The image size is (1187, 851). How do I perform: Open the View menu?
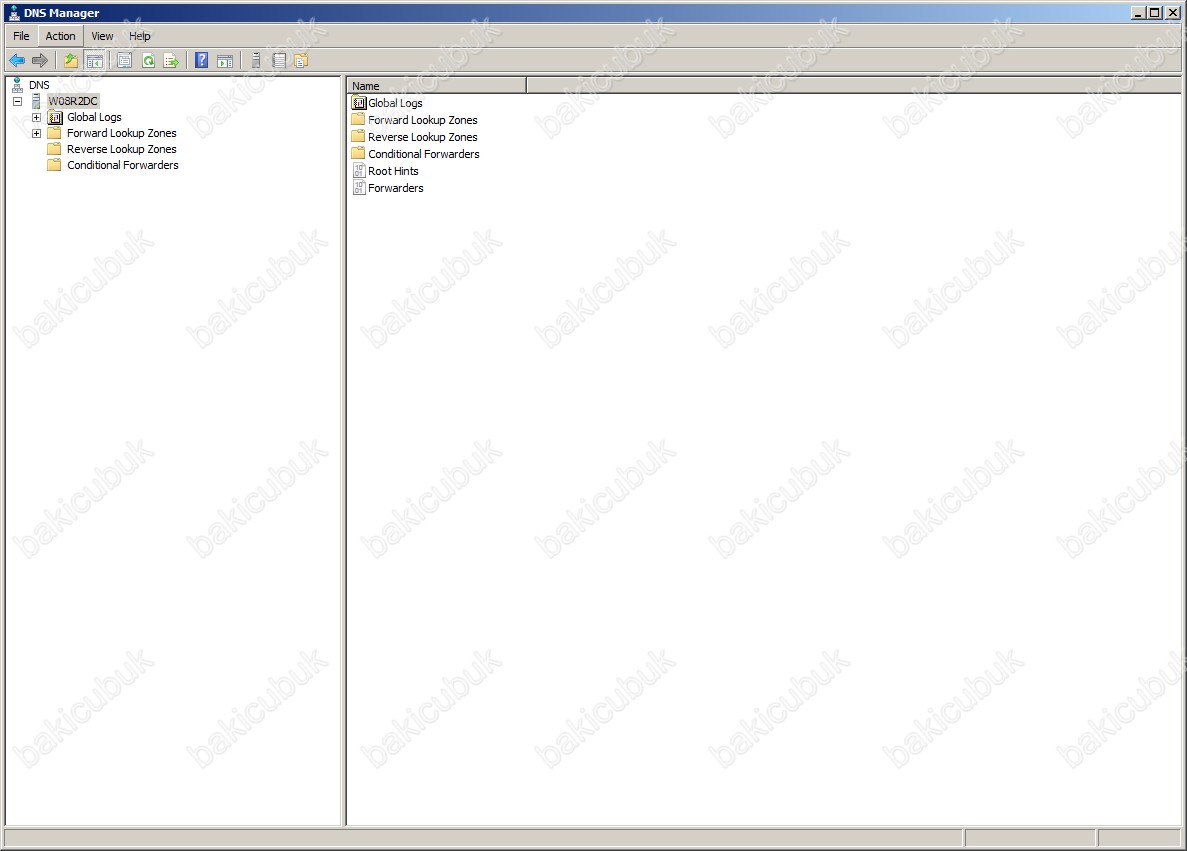click(102, 36)
